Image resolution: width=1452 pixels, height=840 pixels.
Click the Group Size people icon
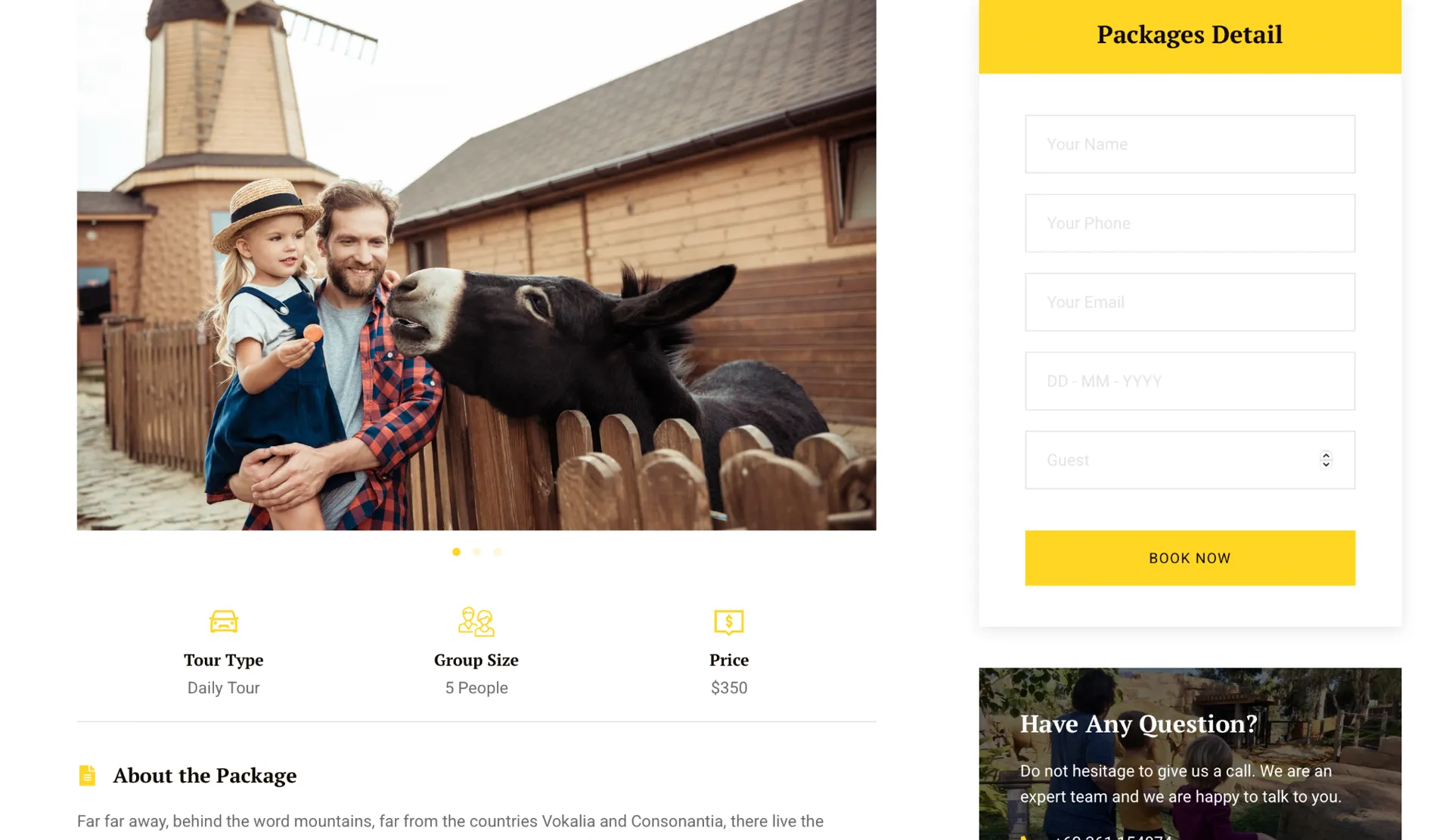pos(476,621)
